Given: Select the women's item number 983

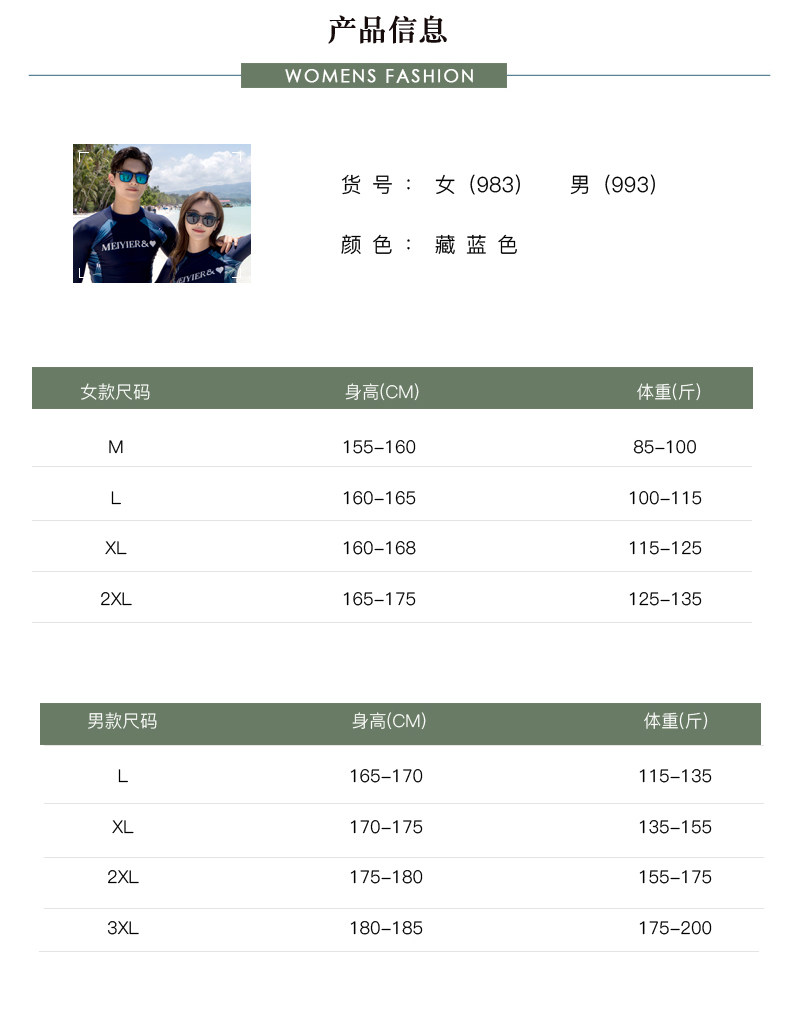Looking at the screenshot, I should [479, 185].
